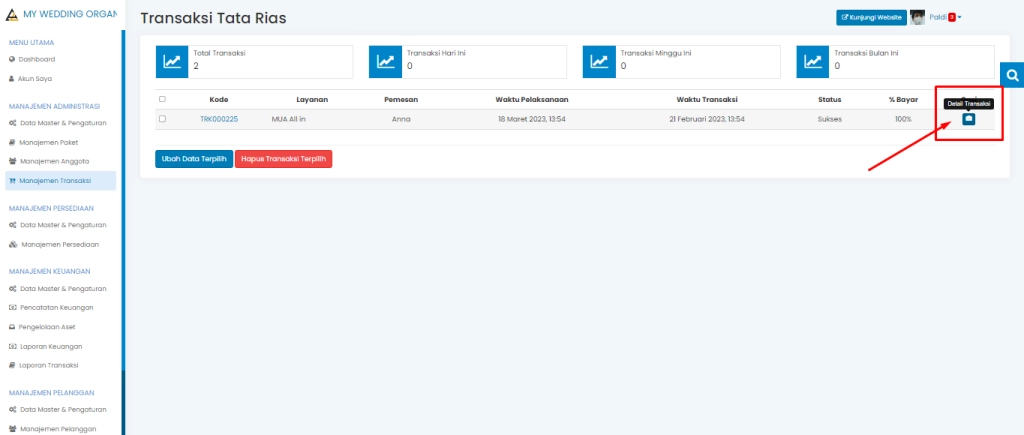Open transaction code TRK000225 link
The height and width of the screenshot is (435, 1024).
tap(219, 119)
